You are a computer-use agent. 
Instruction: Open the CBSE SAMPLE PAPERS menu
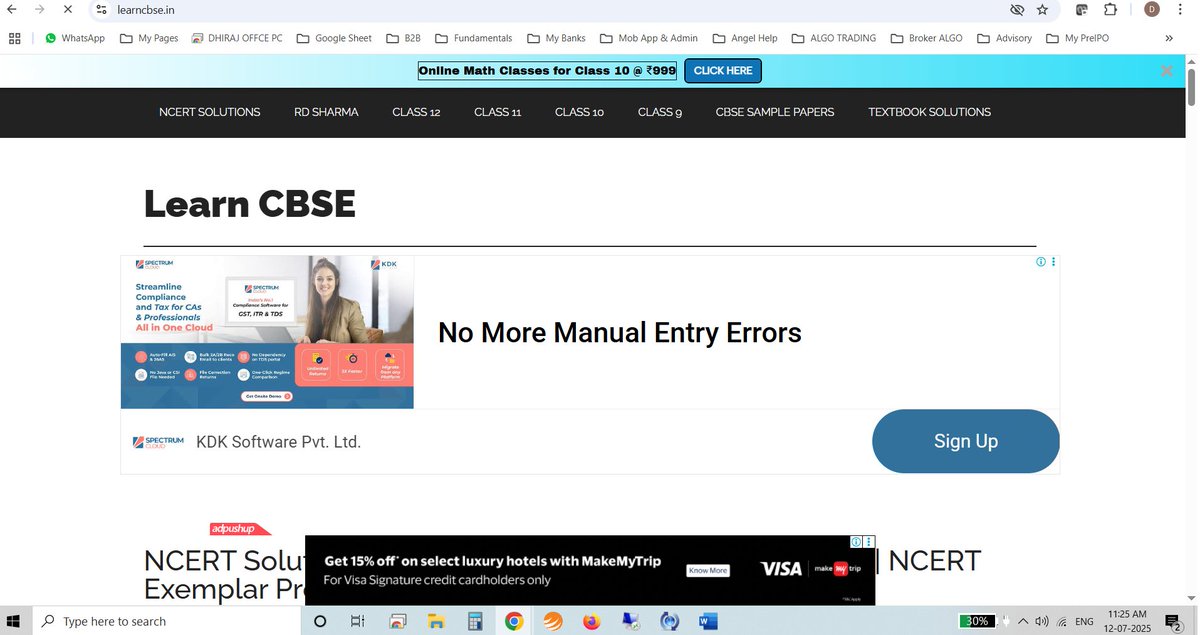tap(775, 112)
